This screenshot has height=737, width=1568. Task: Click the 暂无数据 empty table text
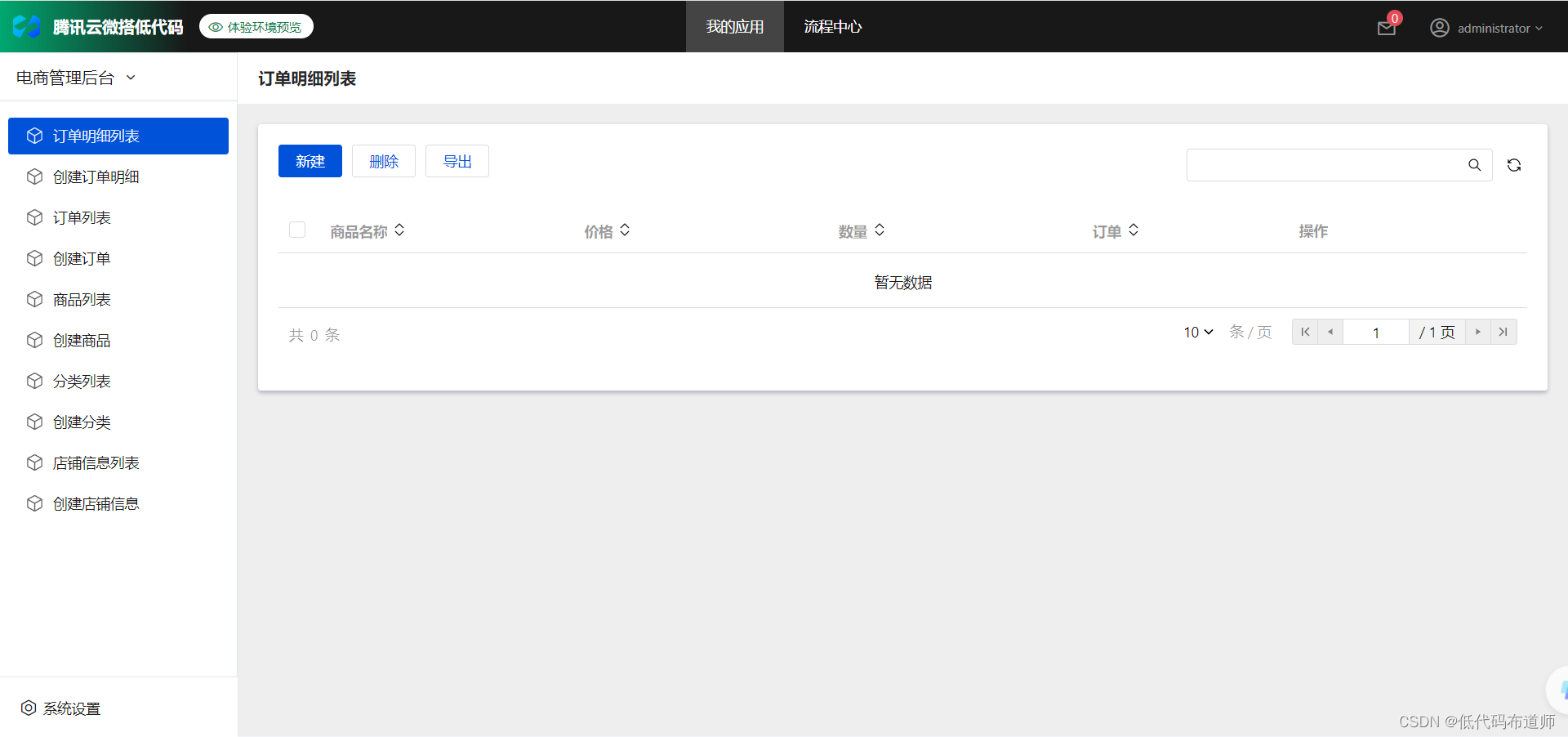pos(902,282)
